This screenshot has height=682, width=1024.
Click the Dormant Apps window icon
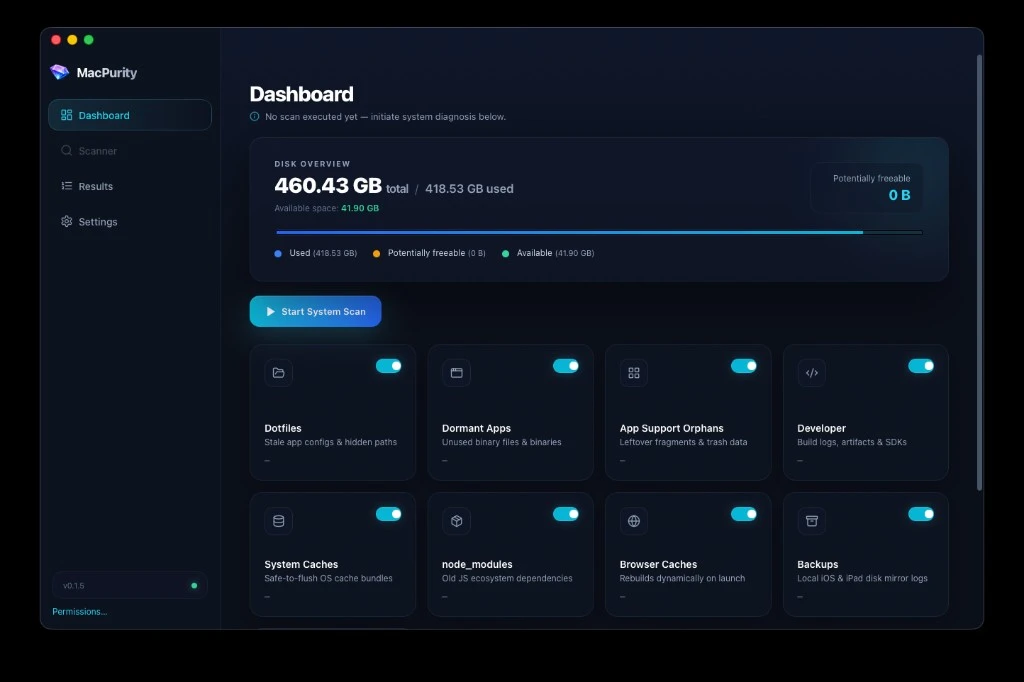tap(456, 372)
